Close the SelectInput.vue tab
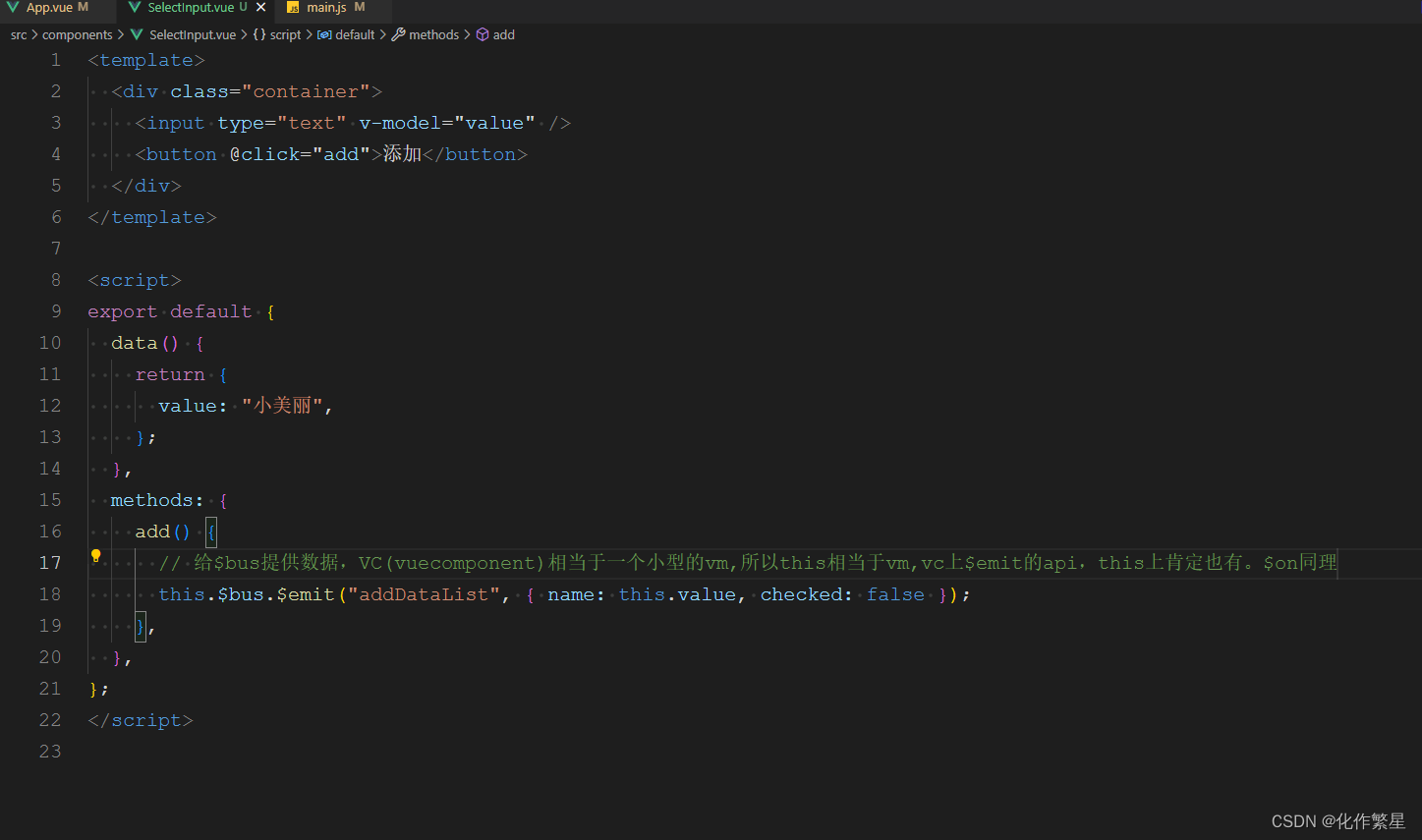Viewport: 1422px width, 840px height. click(261, 8)
